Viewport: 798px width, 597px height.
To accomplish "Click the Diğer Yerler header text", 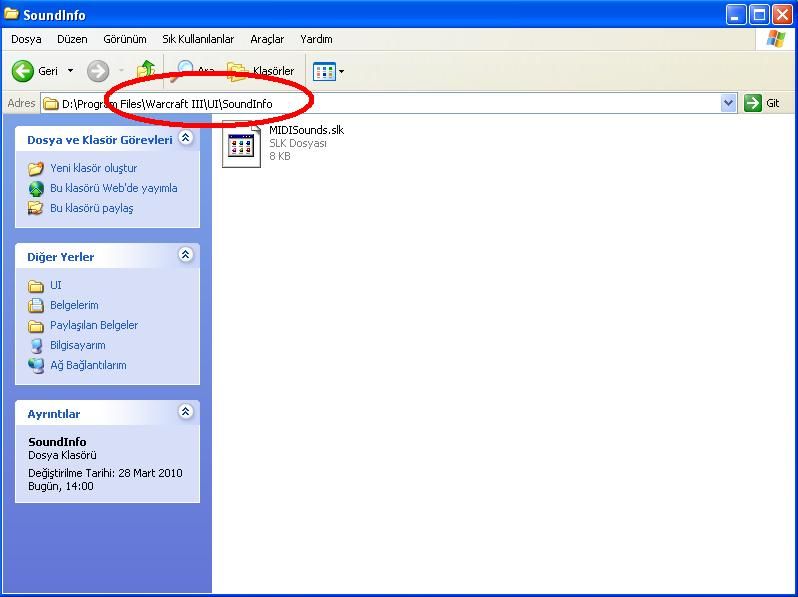I will (x=61, y=257).
